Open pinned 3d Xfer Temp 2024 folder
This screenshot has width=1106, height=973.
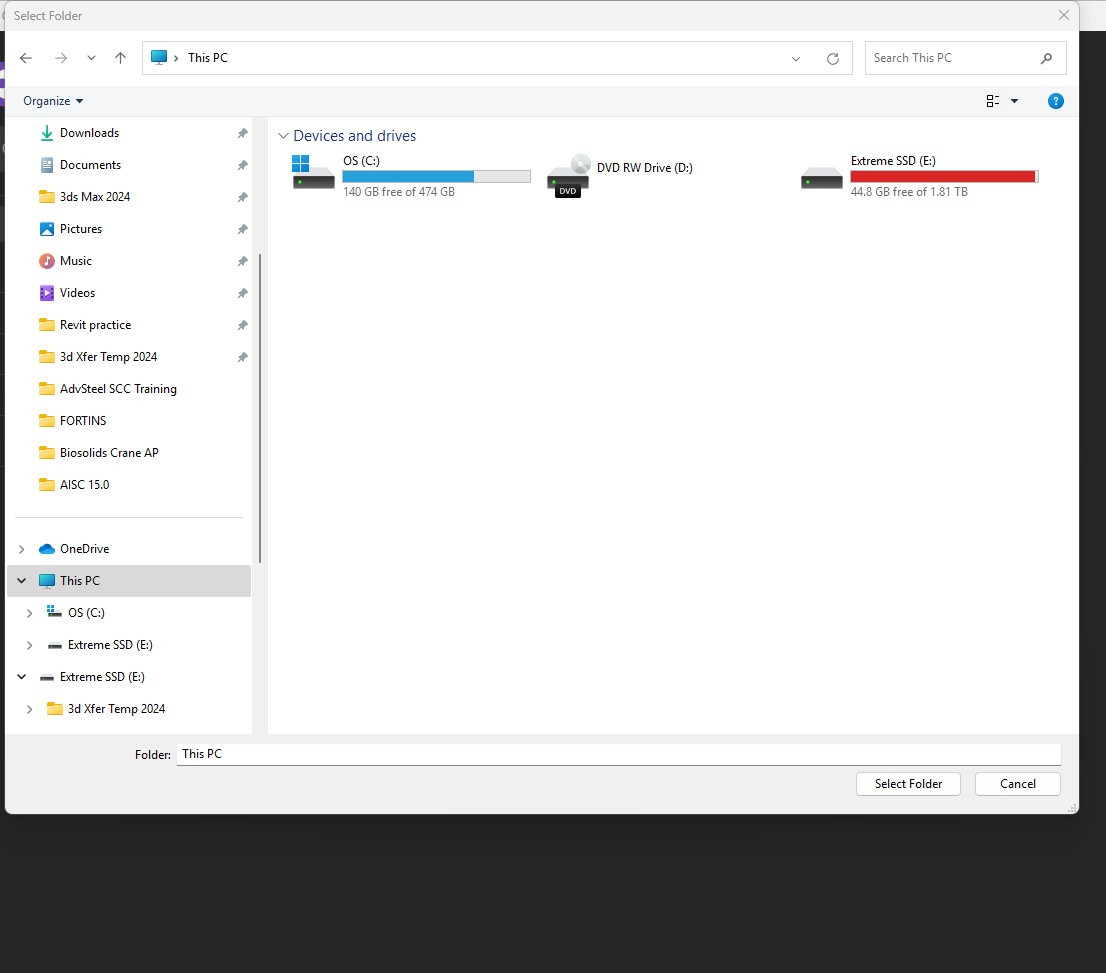(x=108, y=357)
